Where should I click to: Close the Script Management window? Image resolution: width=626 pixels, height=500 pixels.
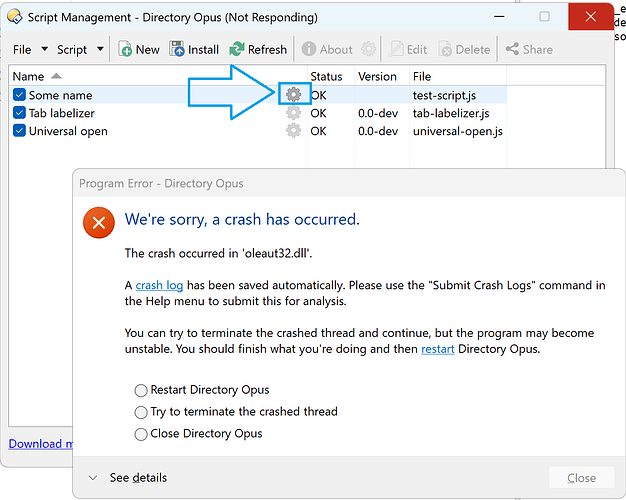point(590,17)
